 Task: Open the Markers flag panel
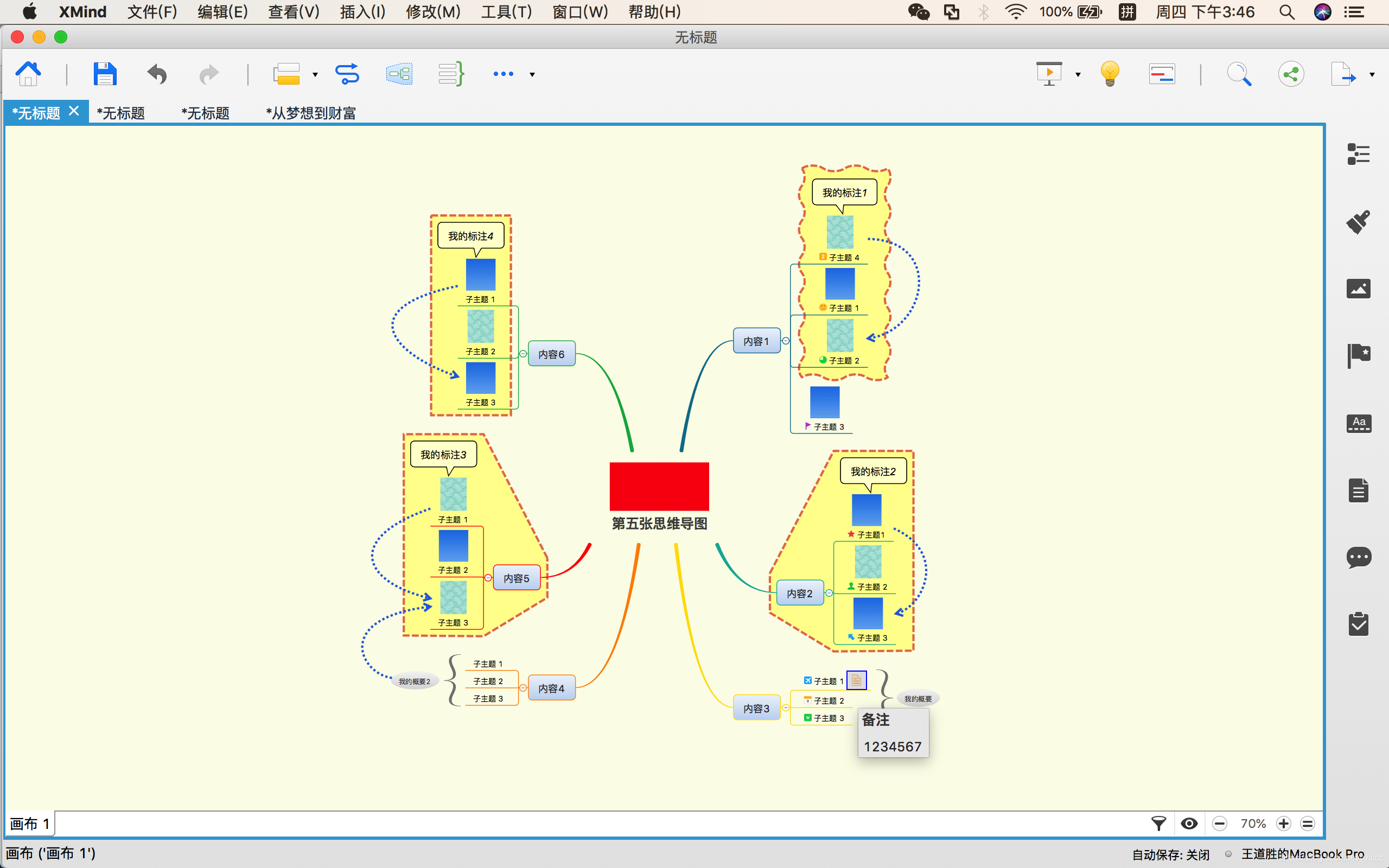point(1358,356)
